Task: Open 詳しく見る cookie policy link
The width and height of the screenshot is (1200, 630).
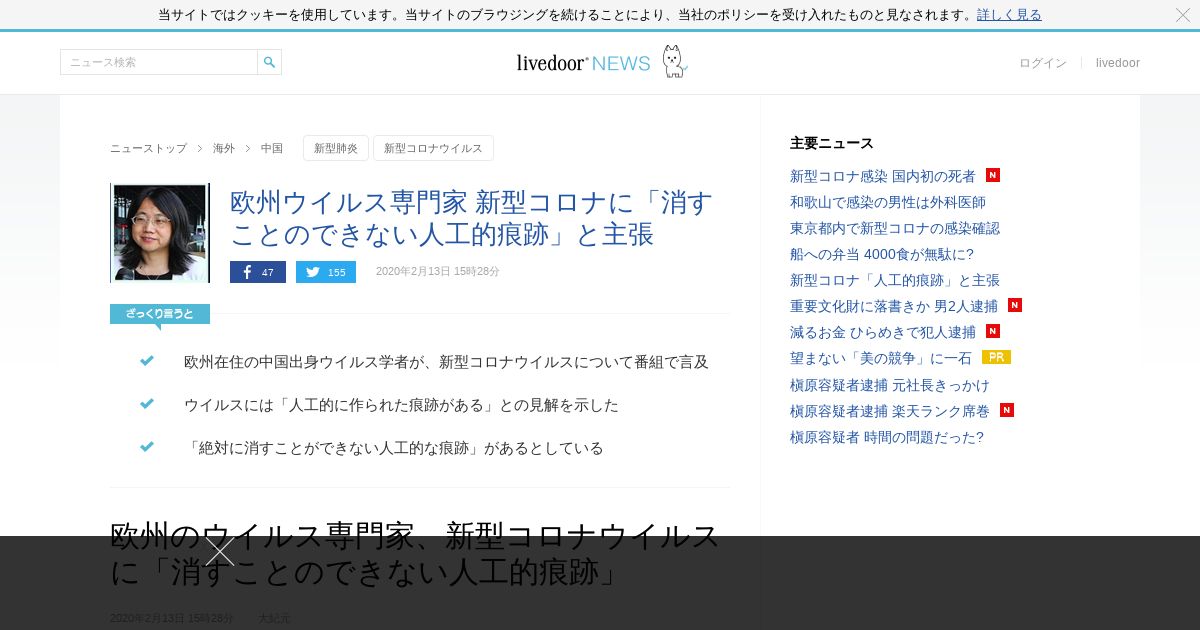Action: [x=1009, y=15]
